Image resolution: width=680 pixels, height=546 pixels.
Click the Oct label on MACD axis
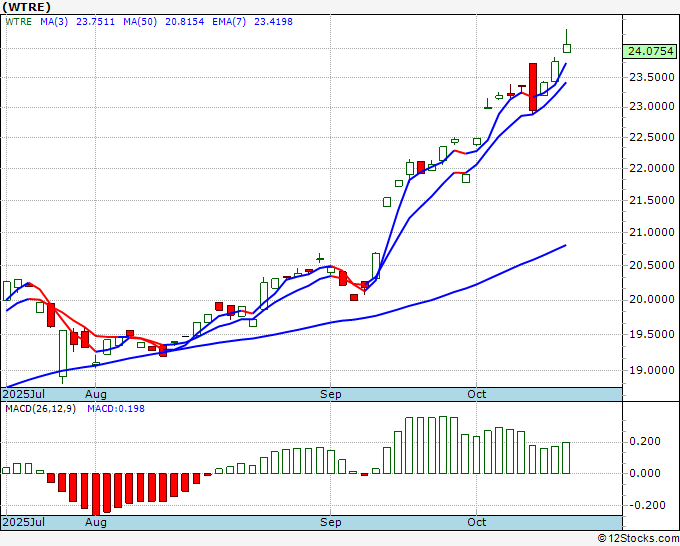click(477, 522)
